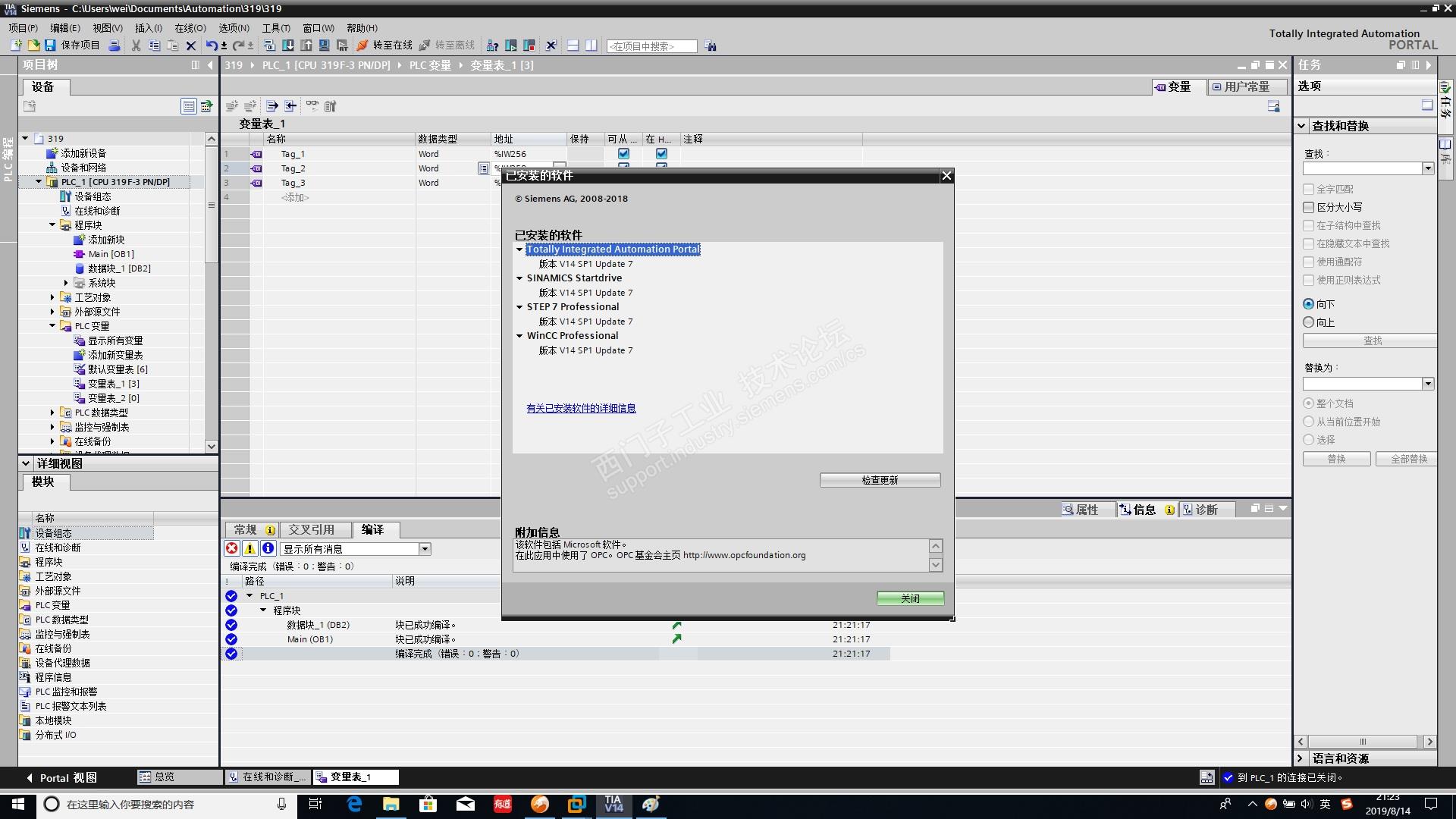Toggle Tag_1 HMI accessible checkbox
Screen dimensions: 1456x819
tap(623, 154)
